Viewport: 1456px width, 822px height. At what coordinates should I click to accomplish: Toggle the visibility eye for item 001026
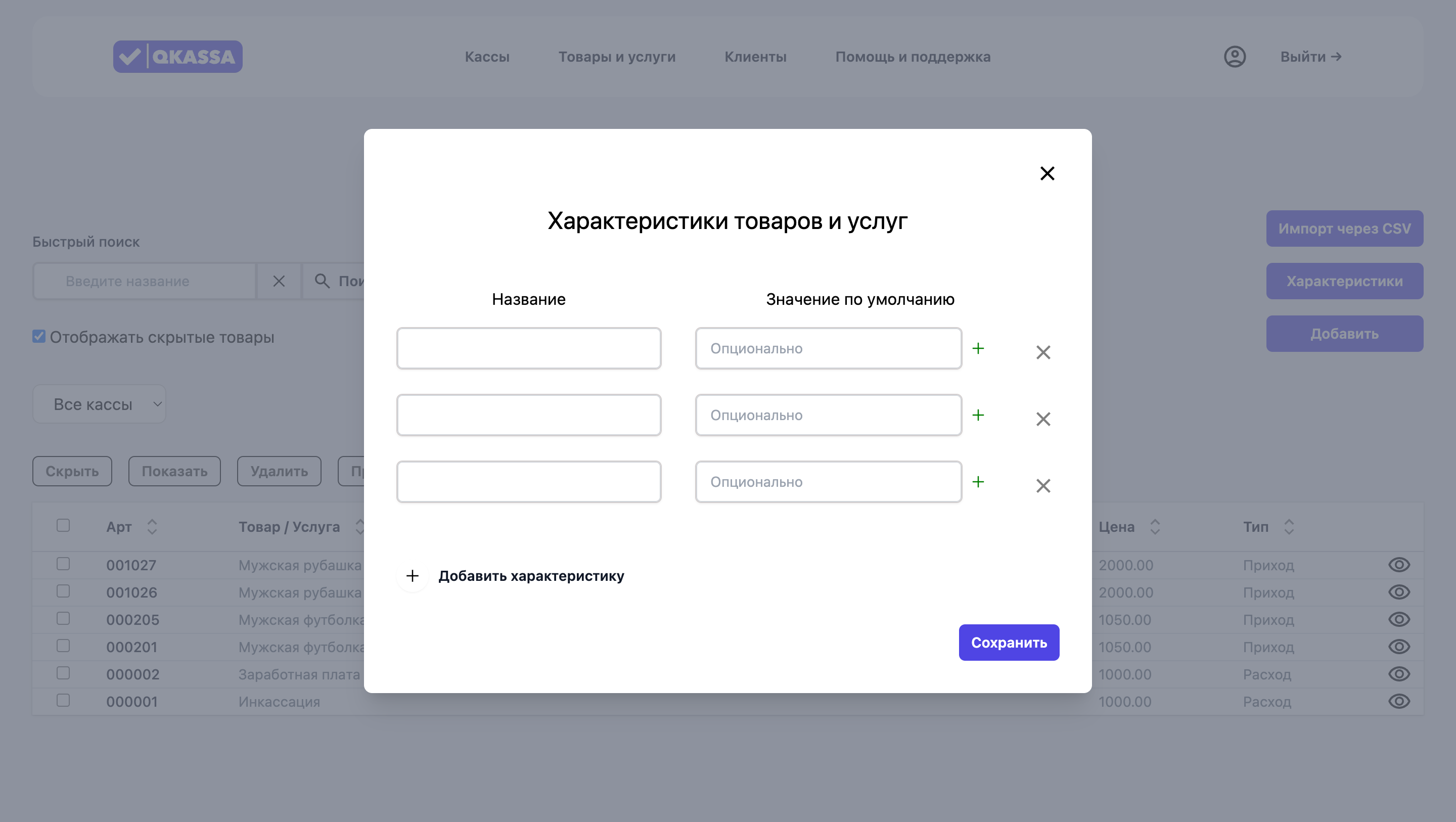(1399, 592)
